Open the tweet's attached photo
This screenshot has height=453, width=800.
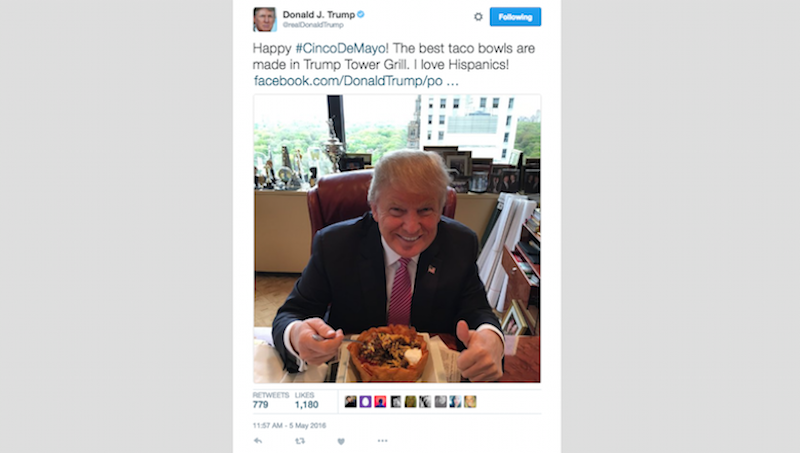click(397, 239)
